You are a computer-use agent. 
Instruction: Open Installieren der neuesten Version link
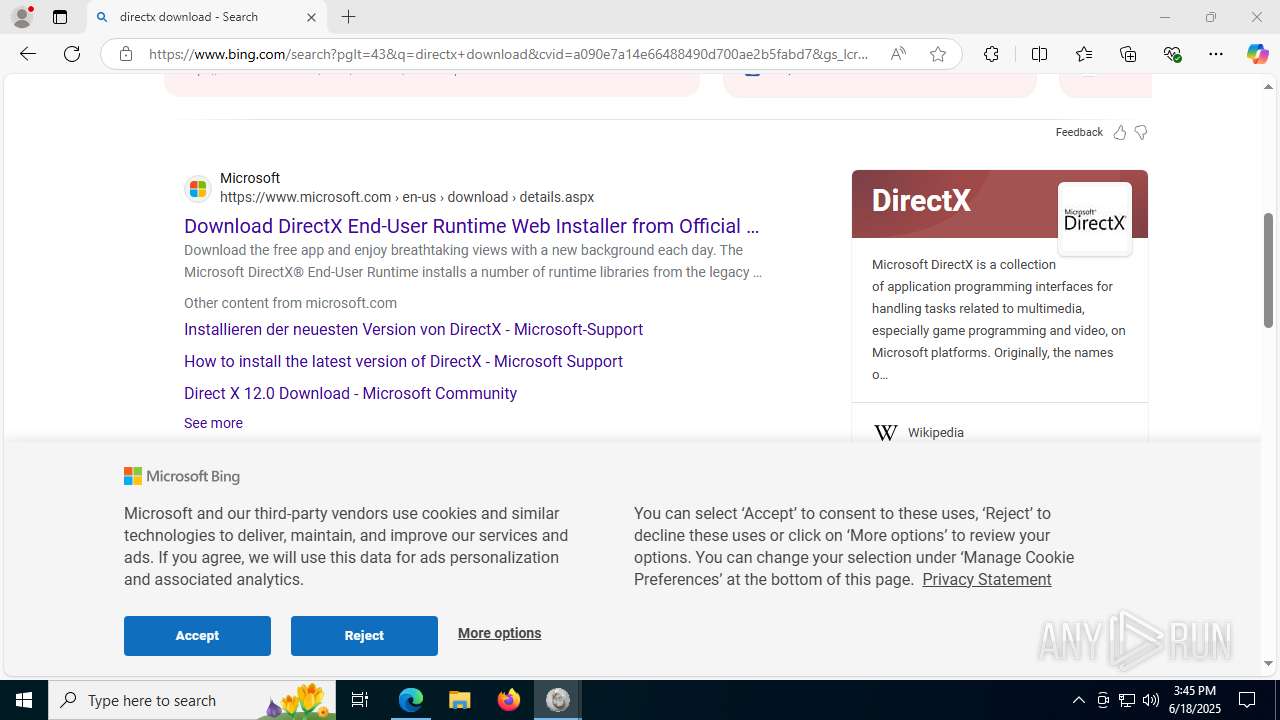click(413, 329)
